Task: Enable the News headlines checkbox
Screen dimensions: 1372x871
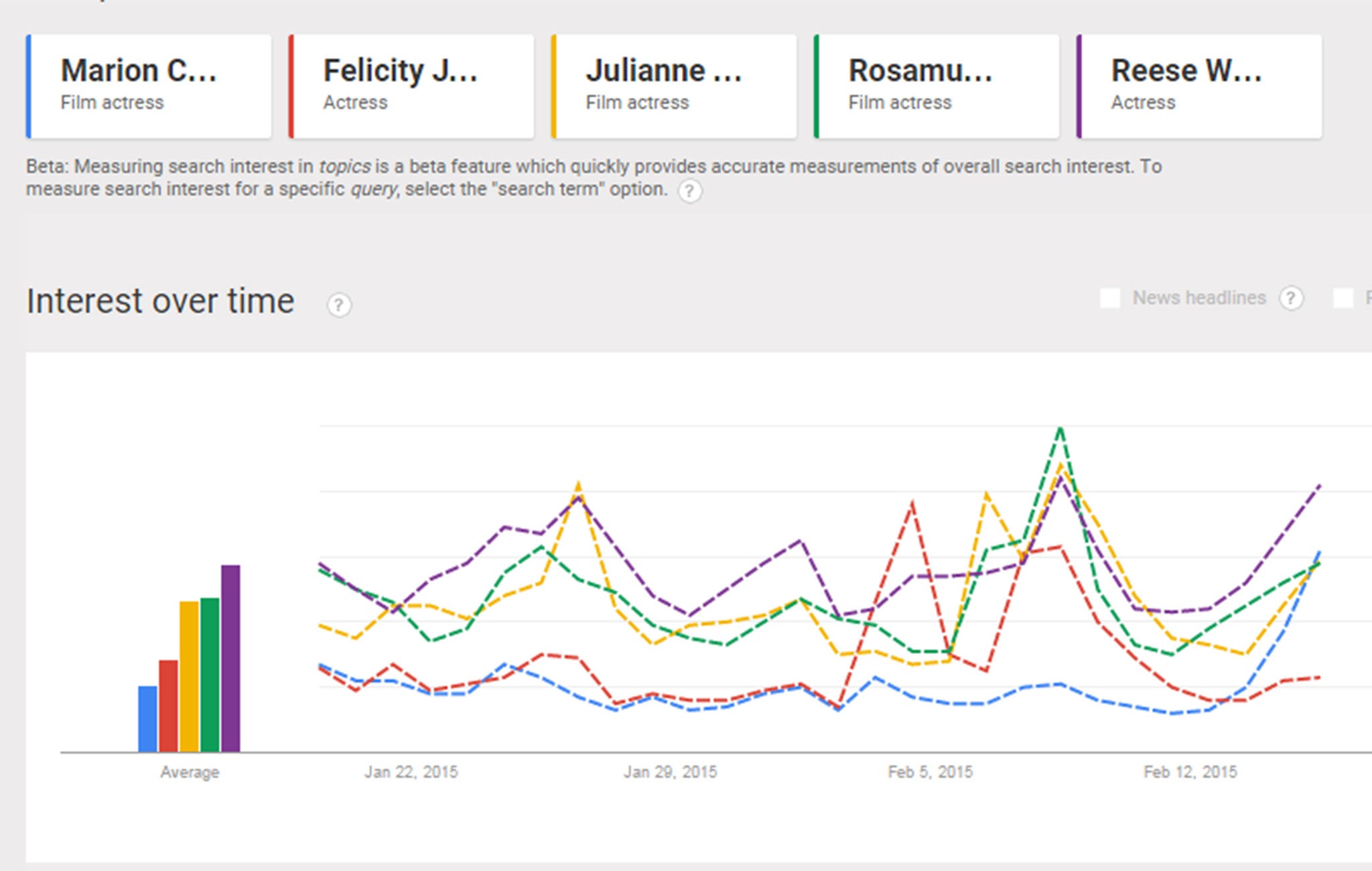Action: point(1110,298)
